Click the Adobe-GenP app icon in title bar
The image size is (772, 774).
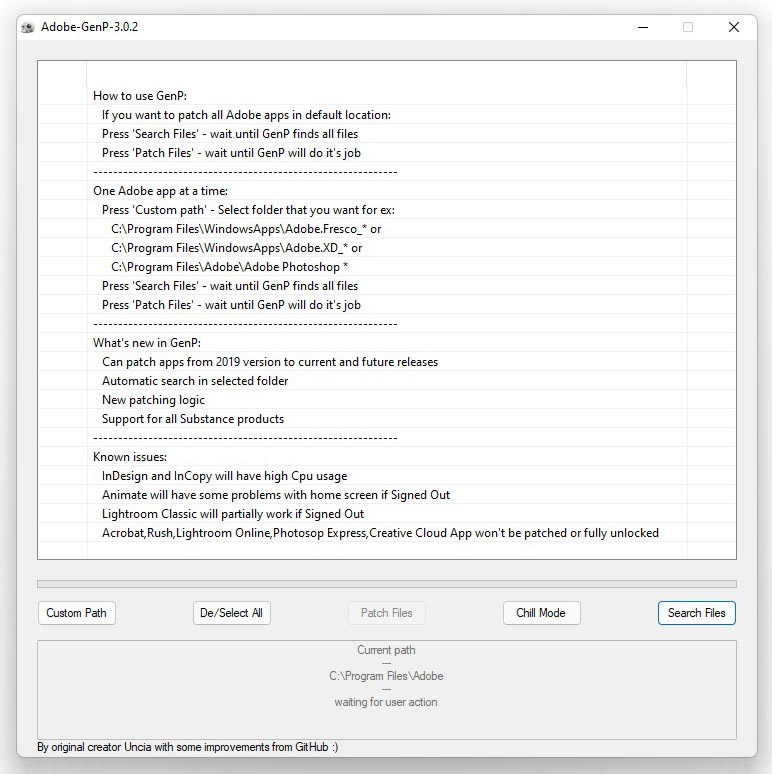click(x=28, y=27)
